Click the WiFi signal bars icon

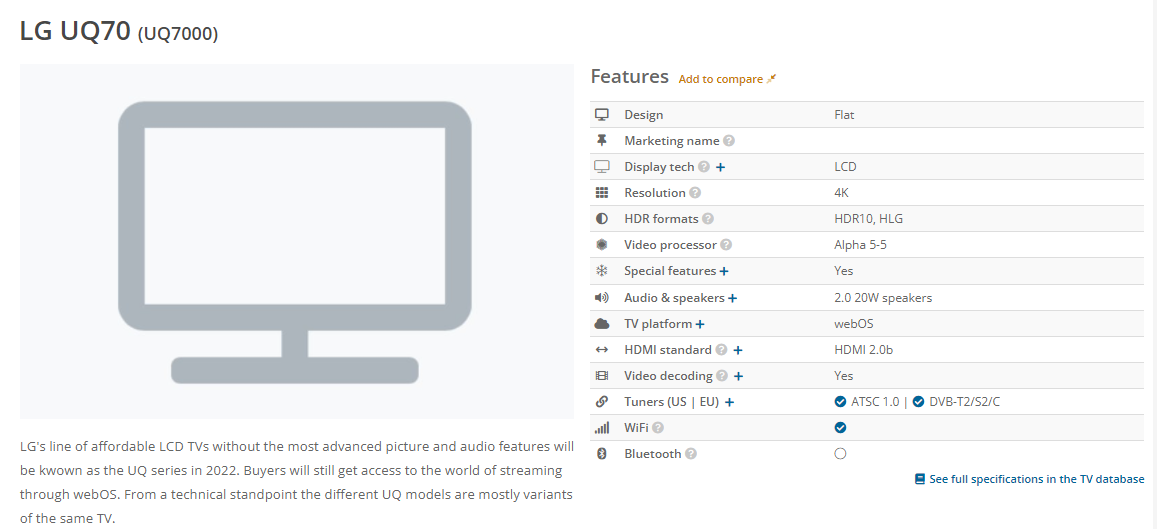pyautogui.click(x=601, y=428)
